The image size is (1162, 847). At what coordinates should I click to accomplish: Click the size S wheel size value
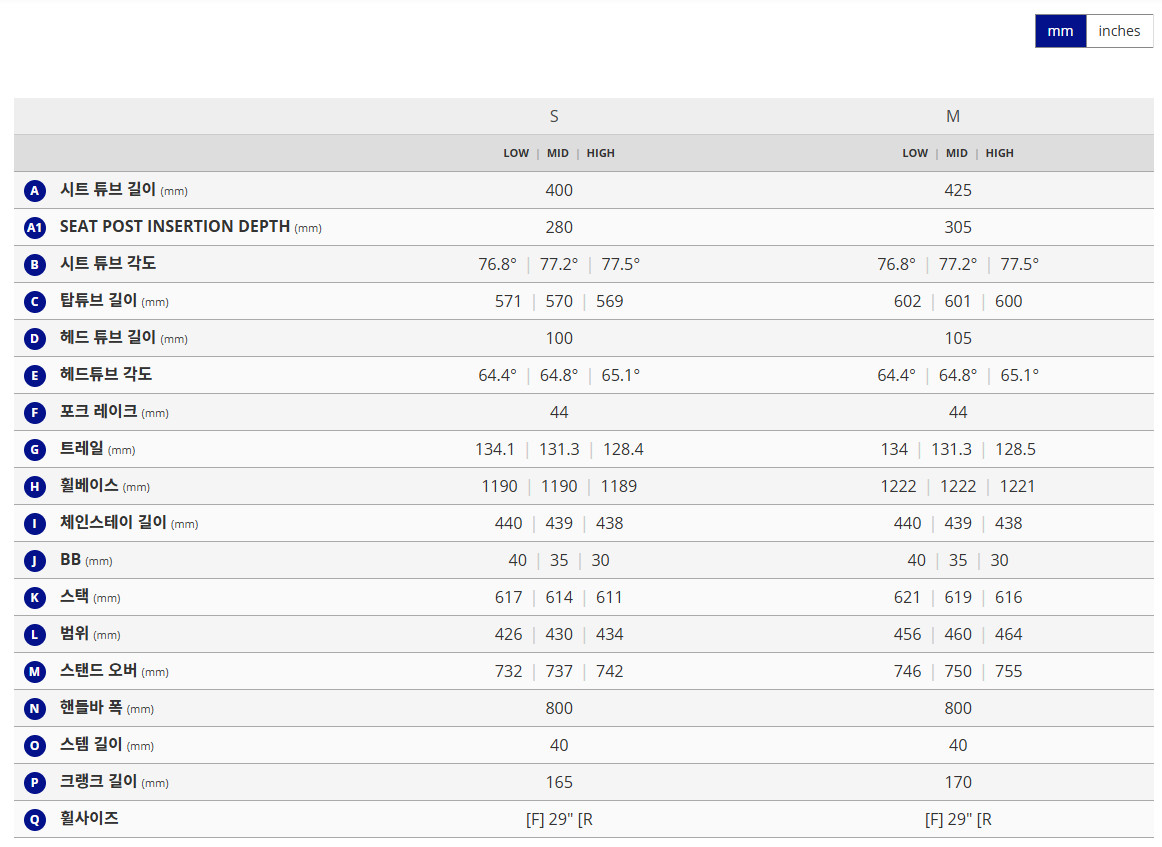(559, 820)
